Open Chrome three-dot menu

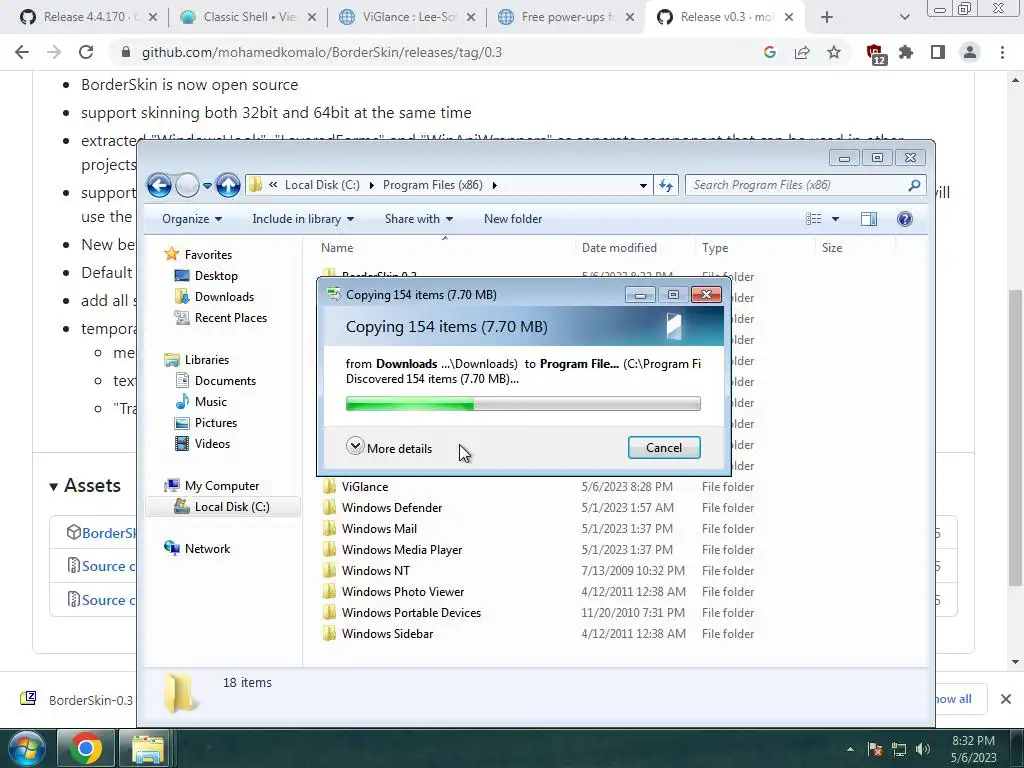[x=1002, y=52]
